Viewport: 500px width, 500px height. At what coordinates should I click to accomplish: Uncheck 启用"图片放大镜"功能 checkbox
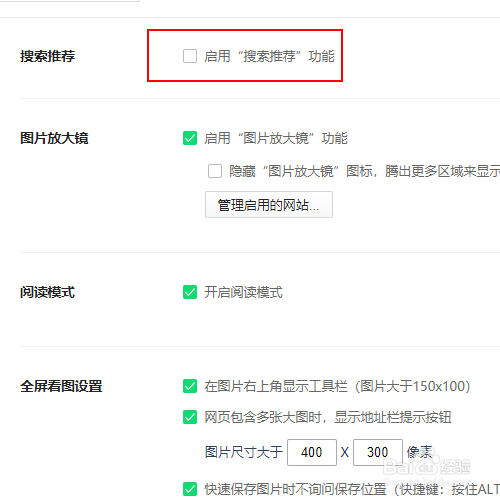[x=190, y=138]
